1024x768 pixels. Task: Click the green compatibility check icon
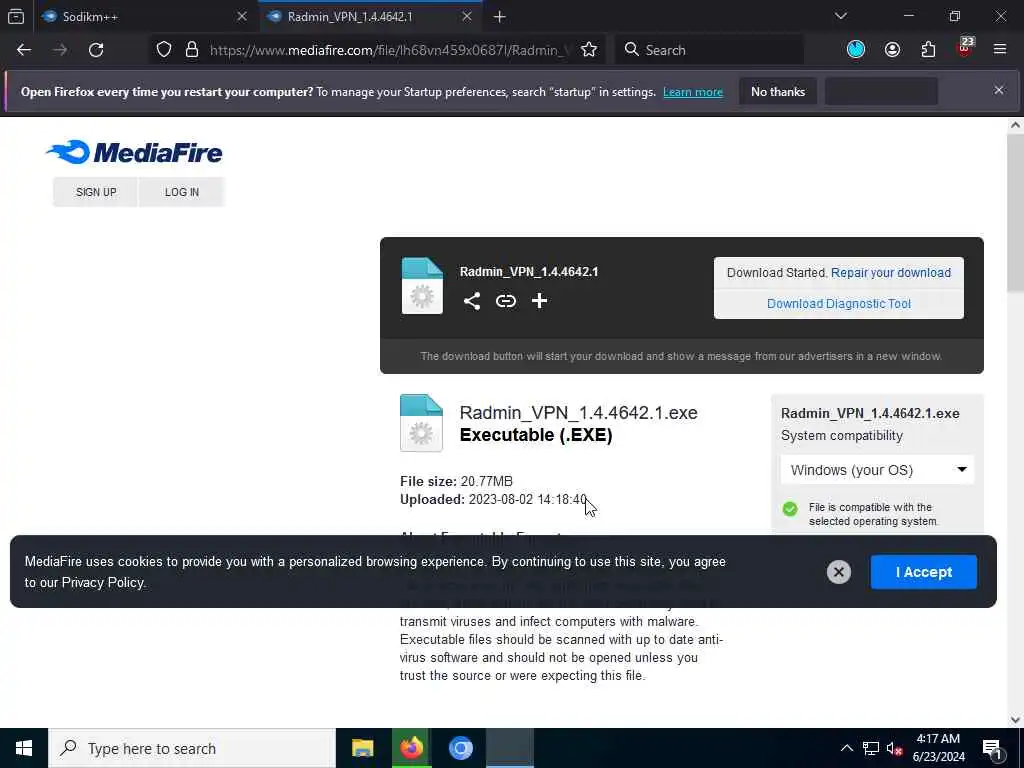pos(790,509)
